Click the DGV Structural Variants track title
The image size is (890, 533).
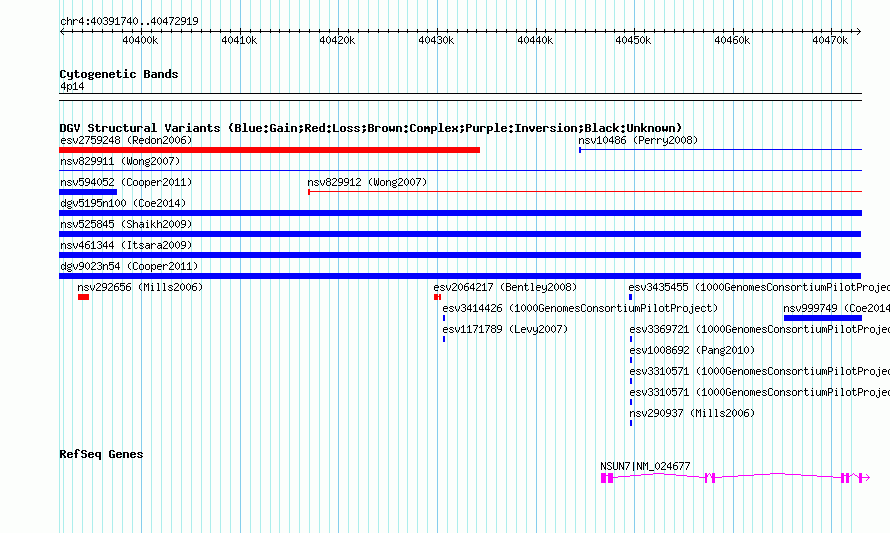coord(371,128)
